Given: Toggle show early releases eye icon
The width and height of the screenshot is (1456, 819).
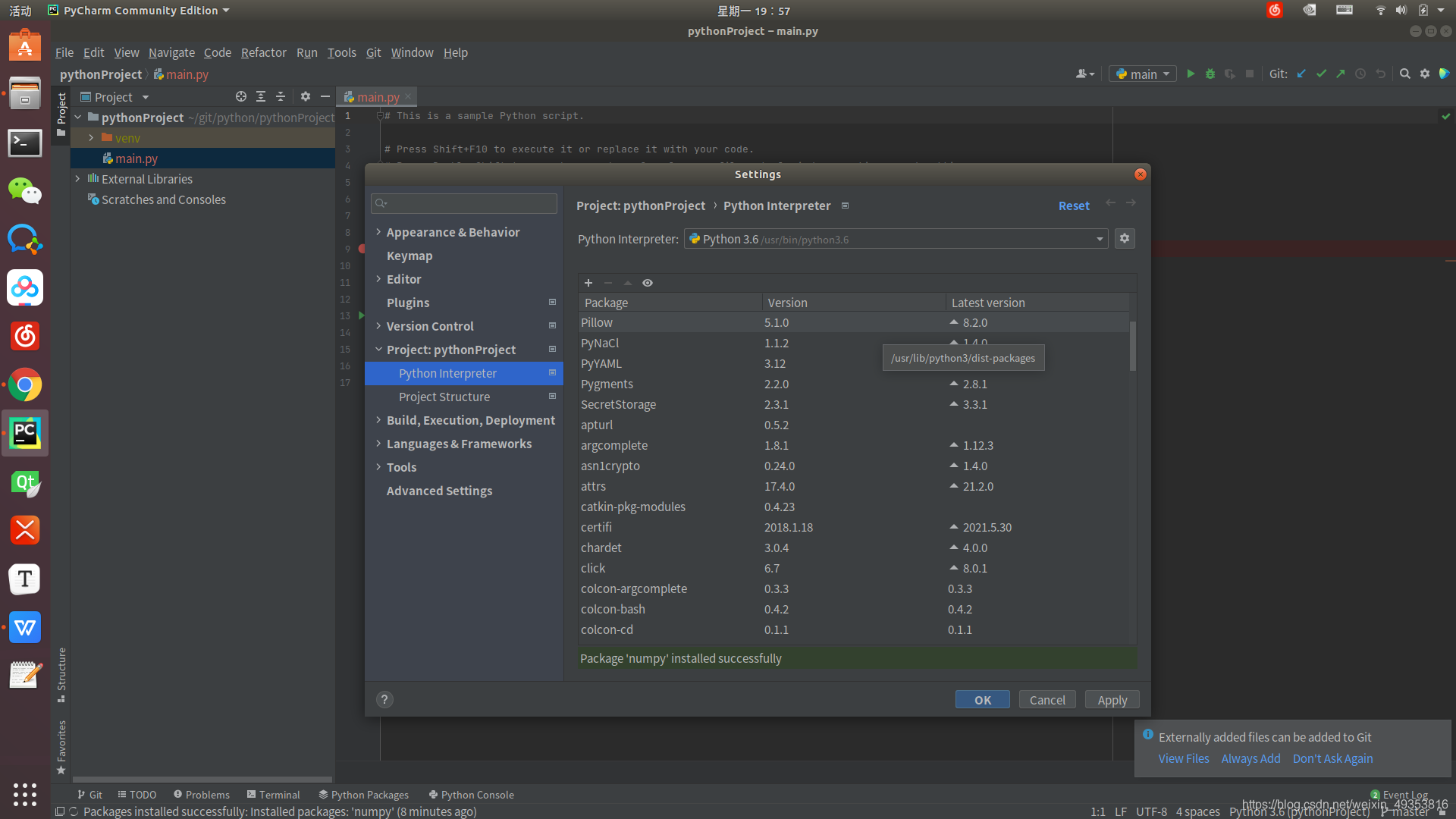Looking at the screenshot, I should [x=648, y=283].
